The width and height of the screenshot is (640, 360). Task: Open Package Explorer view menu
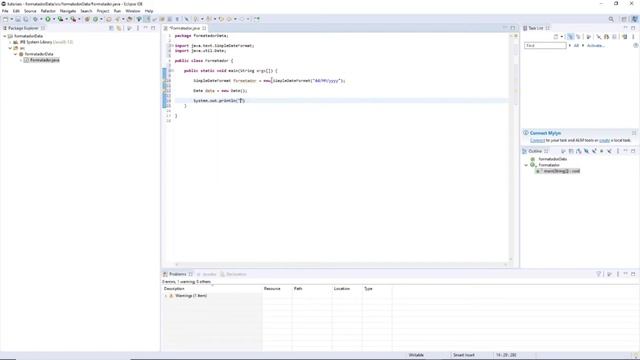(x=138, y=28)
